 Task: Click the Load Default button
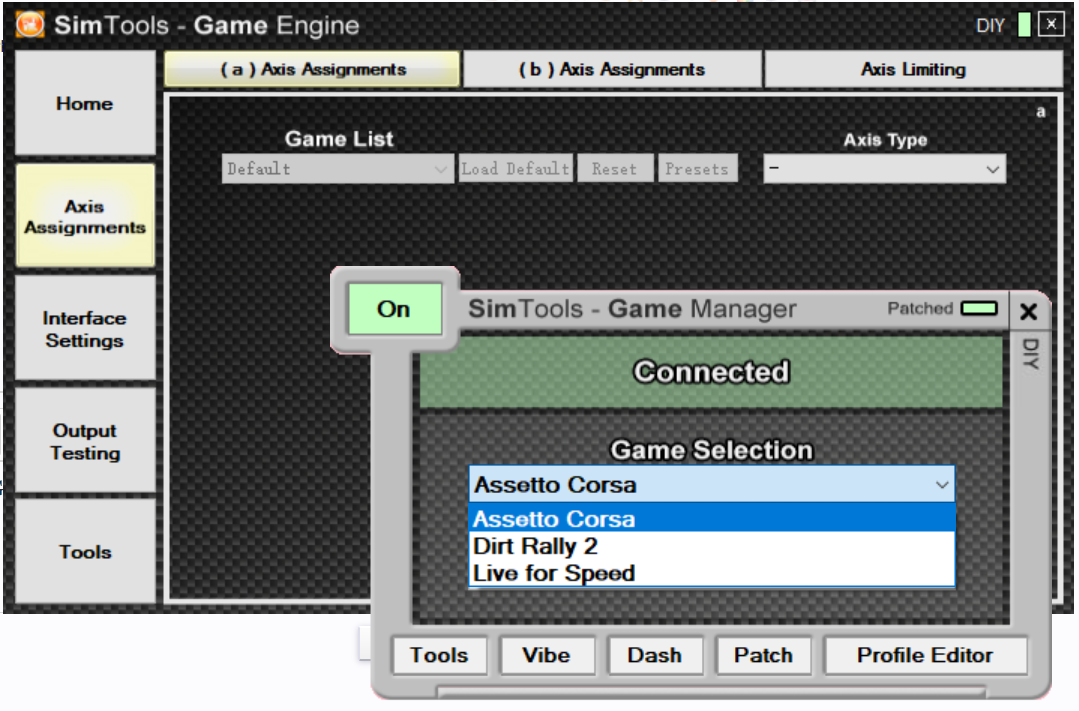click(x=515, y=169)
